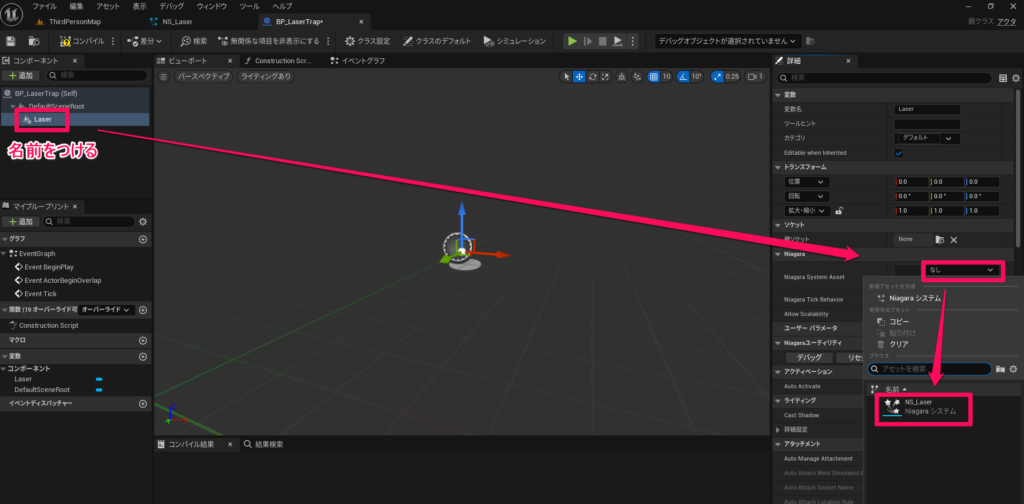Open クラスのデフォルト class defaults

pyautogui.click(x=437, y=41)
